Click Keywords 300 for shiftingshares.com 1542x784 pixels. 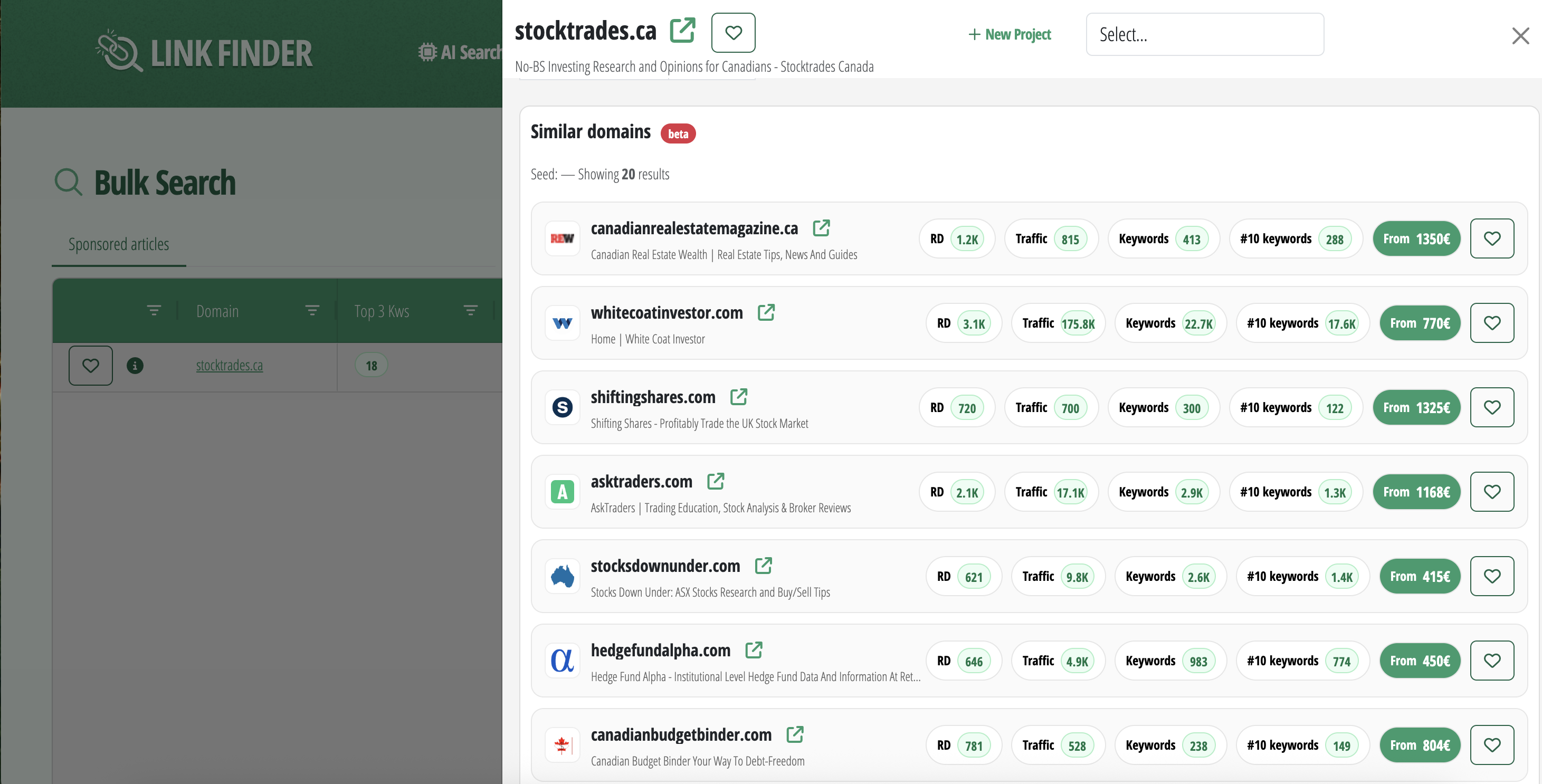tap(1163, 407)
